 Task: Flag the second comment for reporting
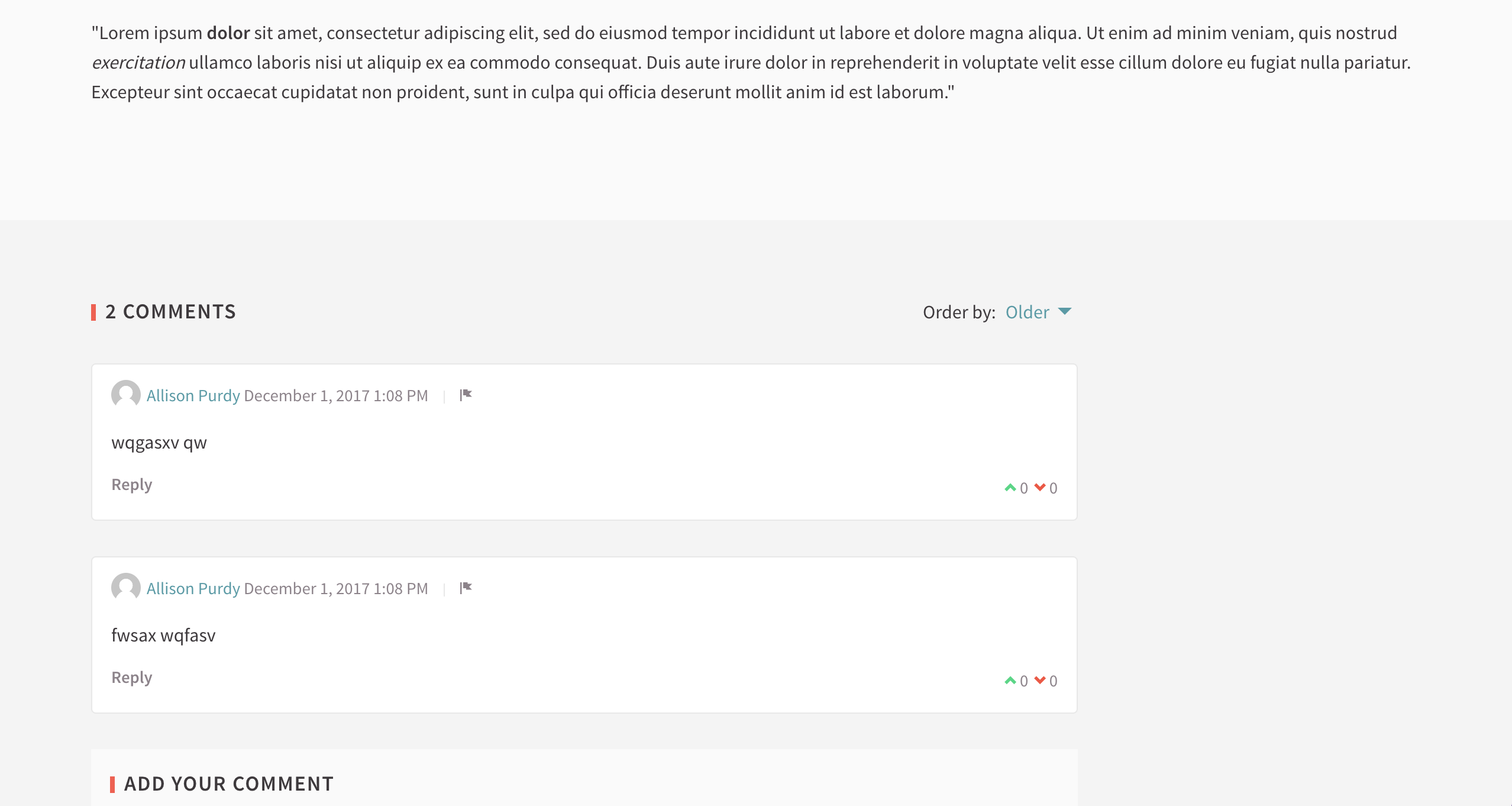click(466, 587)
